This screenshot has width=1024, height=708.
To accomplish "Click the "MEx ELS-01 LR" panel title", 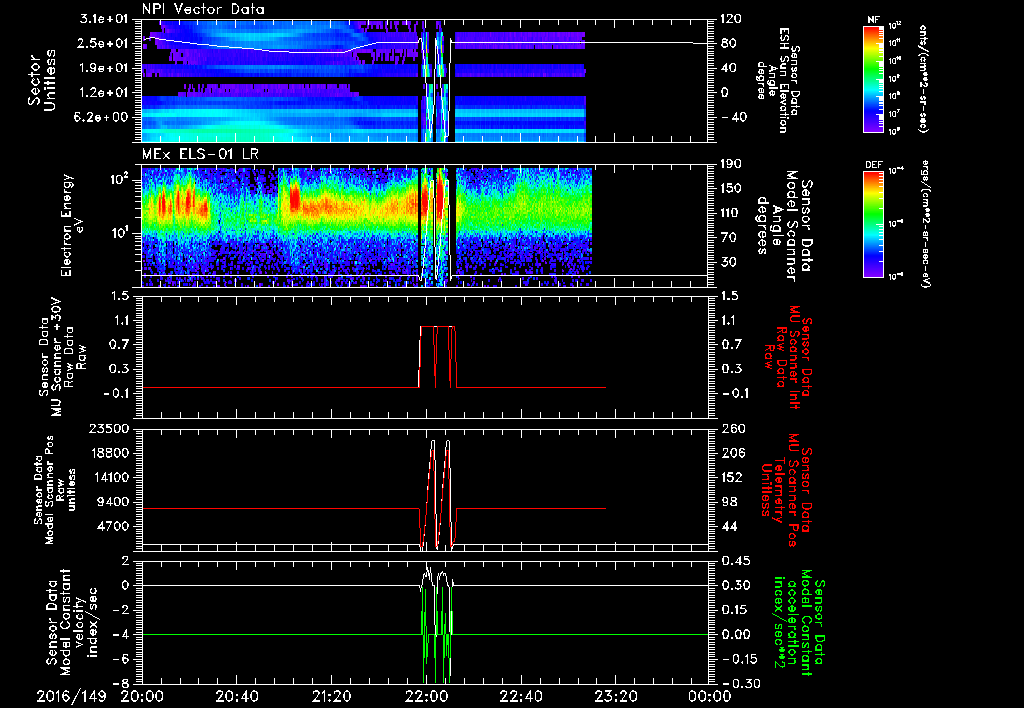I will click(x=198, y=155).
